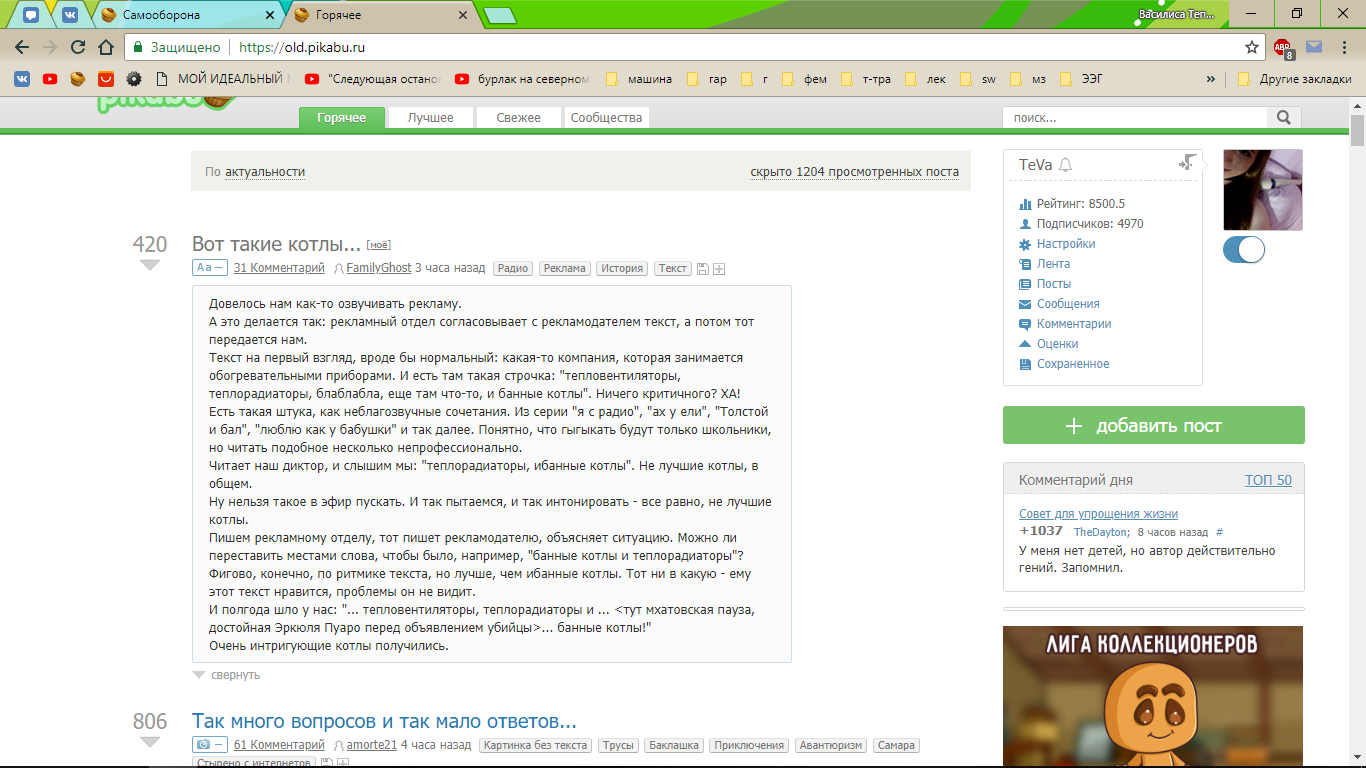Go to the browser home page button
Screen dimensions: 1366x768
click(x=106, y=47)
